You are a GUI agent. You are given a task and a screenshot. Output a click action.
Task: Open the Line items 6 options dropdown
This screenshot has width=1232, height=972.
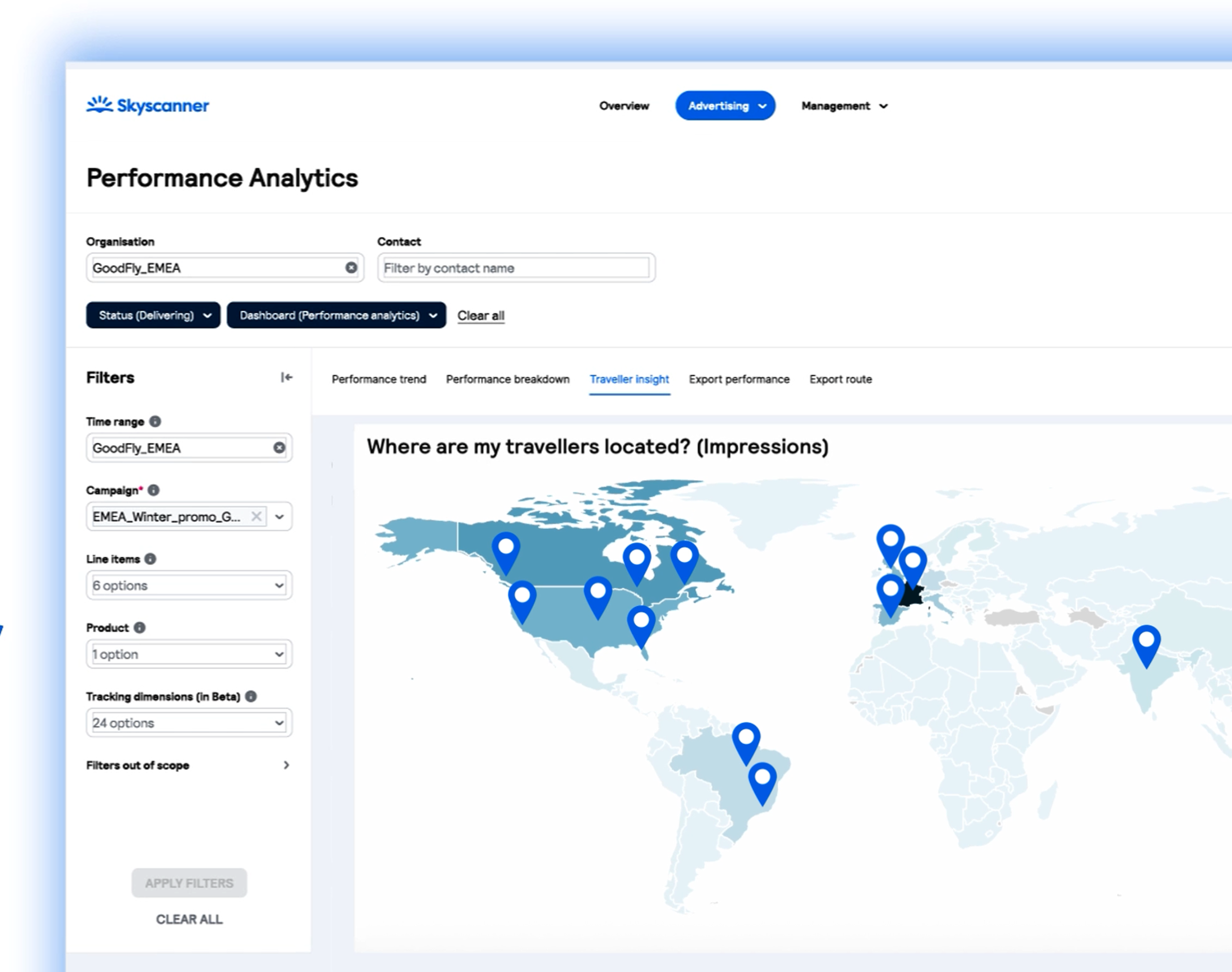[x=188, y=585]
